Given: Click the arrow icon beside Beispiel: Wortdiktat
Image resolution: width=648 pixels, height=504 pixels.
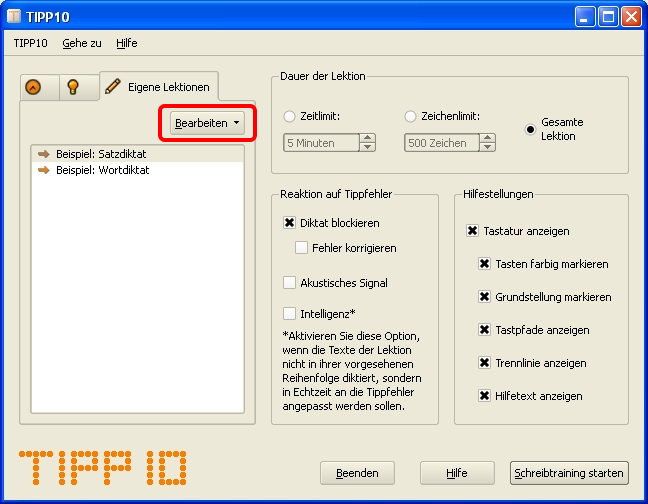Looking at the screenshot, I should click(x=43, y=170).
